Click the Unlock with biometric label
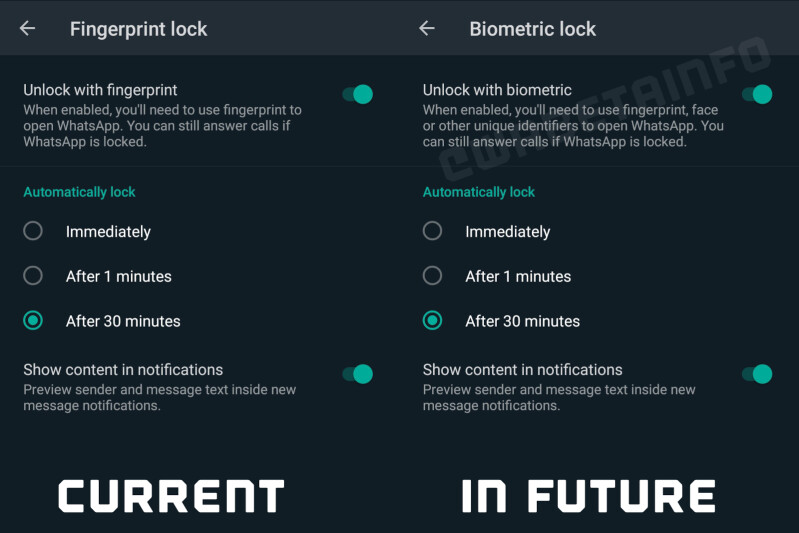 [497, 90]
